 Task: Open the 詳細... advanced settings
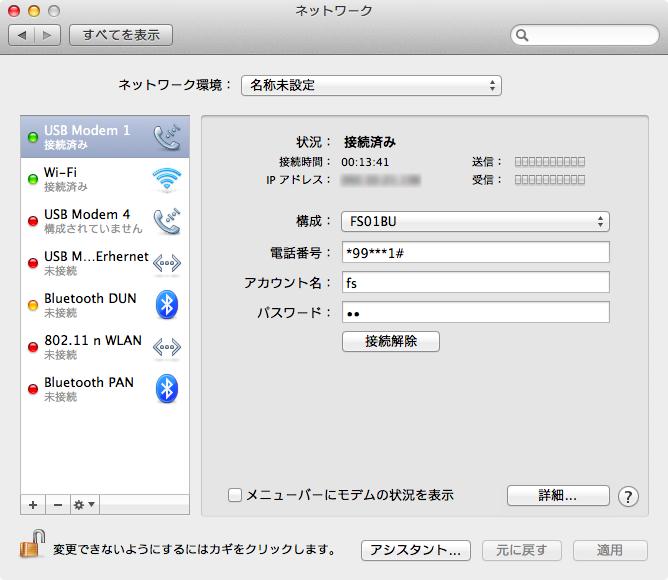coord(558,496)
